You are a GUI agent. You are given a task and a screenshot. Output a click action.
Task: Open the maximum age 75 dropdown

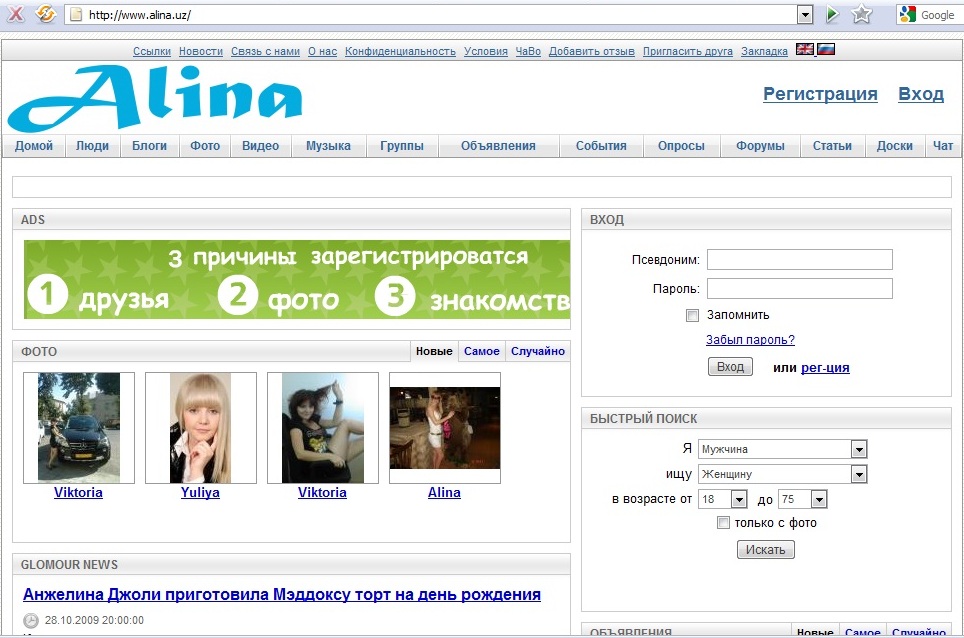tap(819, 499)
